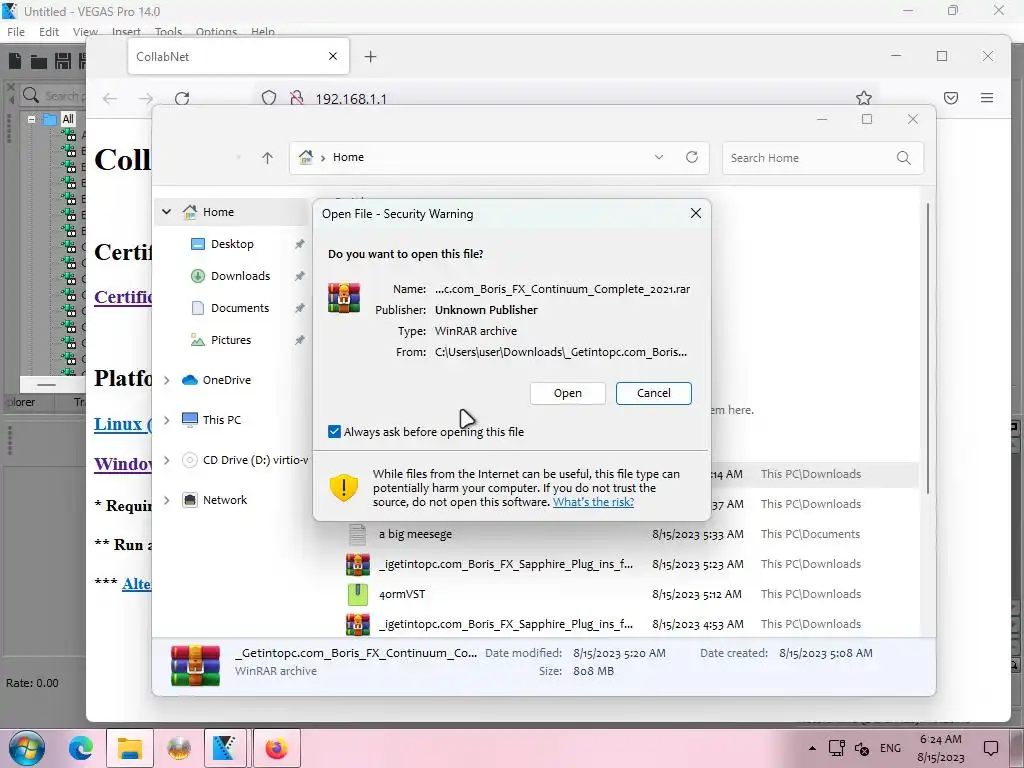This screenshot has height=768, width=1024.
Task: Click the ENG language indicator
Action: pos(890,748)
